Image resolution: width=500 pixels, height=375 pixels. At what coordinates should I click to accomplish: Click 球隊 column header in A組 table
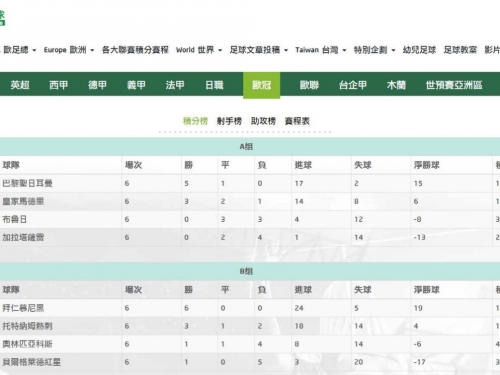pyautogui.click(x=11, y=165)
